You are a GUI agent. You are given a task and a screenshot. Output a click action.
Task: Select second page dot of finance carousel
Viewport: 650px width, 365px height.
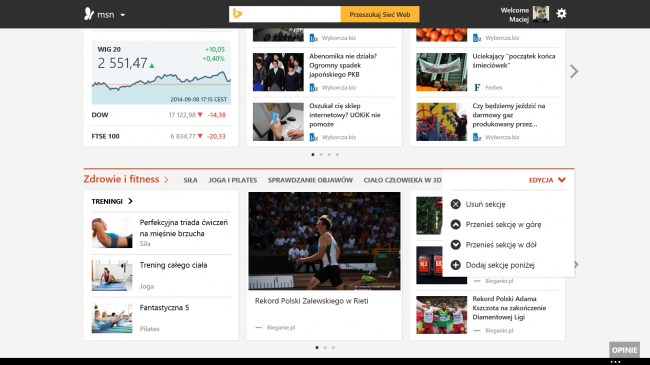click(x=321, y=155)
